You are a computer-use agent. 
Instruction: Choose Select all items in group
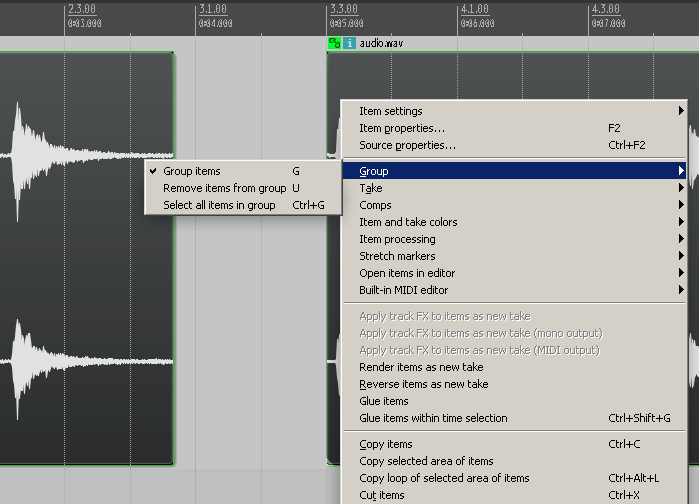coord(219,205)
